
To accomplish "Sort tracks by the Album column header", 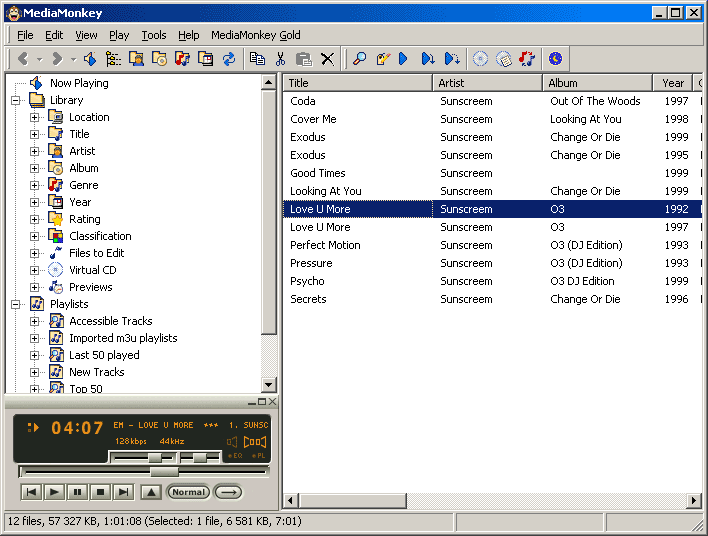I will pos(597,83).
